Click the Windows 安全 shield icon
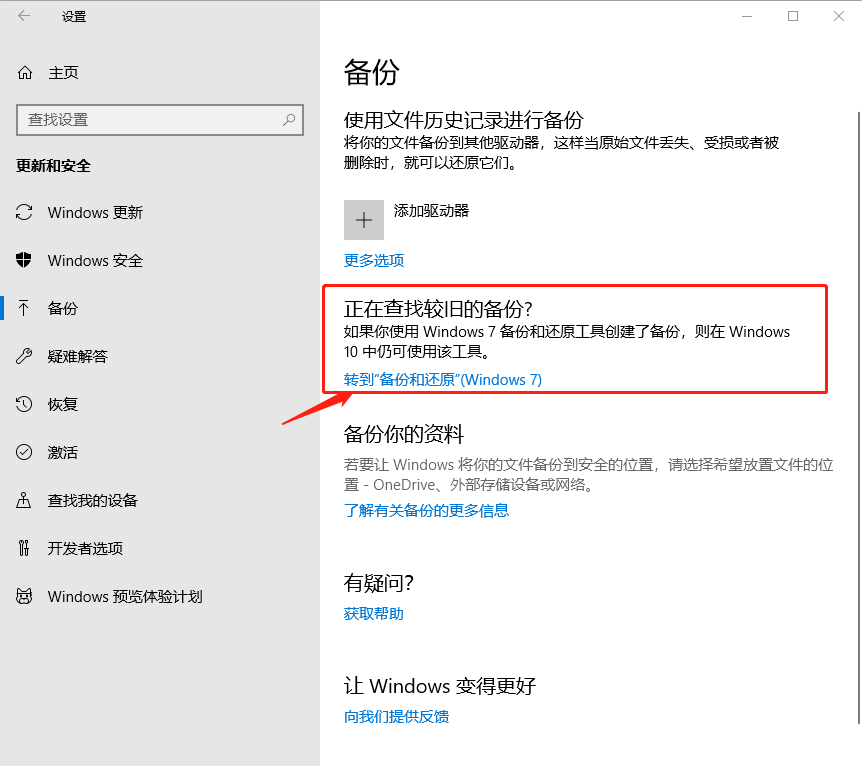This screenshot has width=862, height=766. tap(24, 260)
